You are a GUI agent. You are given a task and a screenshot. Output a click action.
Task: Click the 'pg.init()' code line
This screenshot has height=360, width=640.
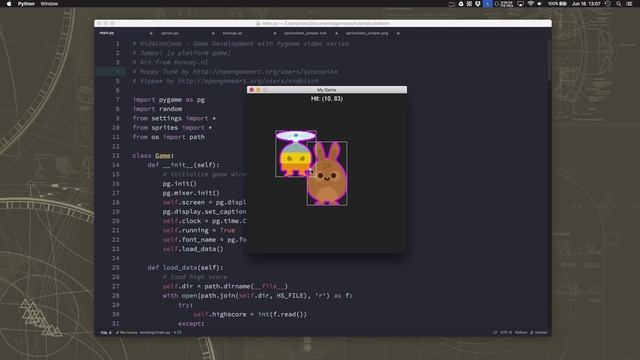point(180,184)
